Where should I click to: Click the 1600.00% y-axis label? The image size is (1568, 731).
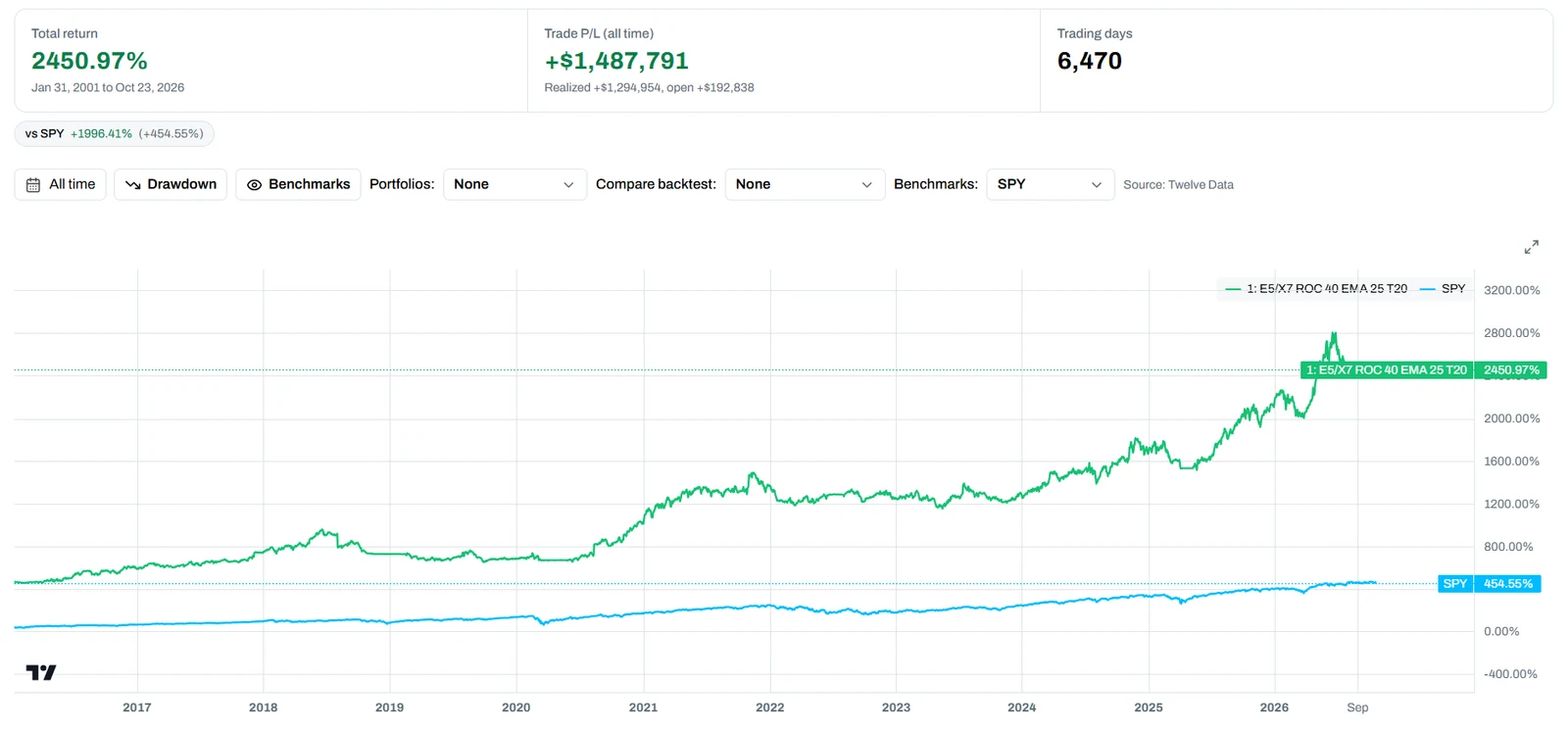tap(1511, 462)
